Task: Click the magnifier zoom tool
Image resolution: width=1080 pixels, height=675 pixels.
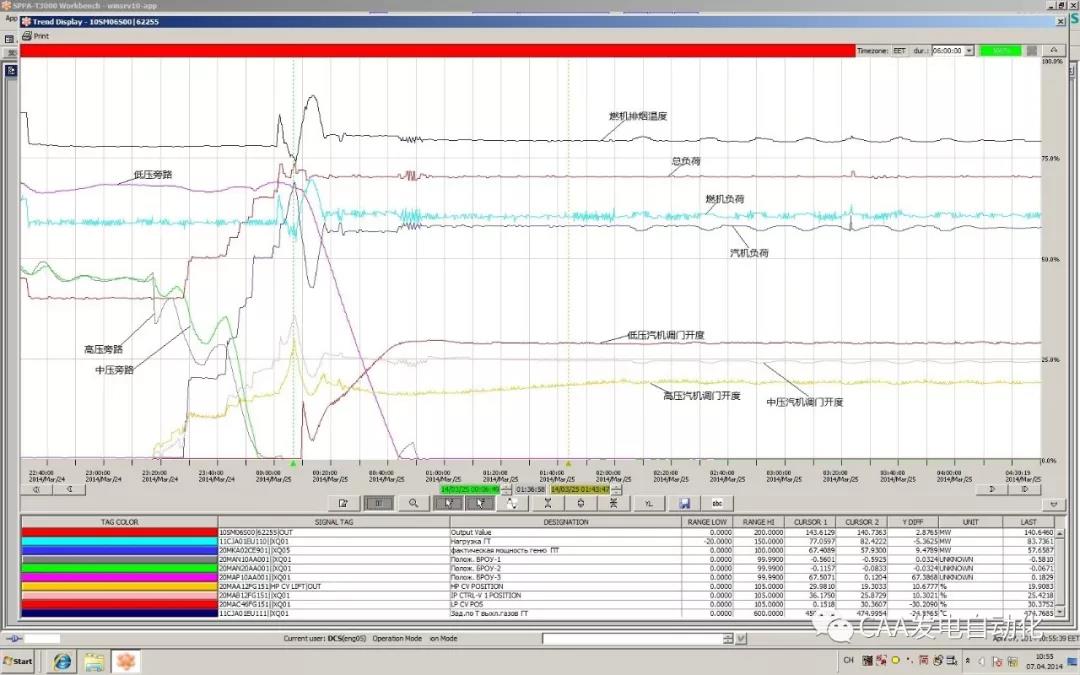Action: (413, 503)
